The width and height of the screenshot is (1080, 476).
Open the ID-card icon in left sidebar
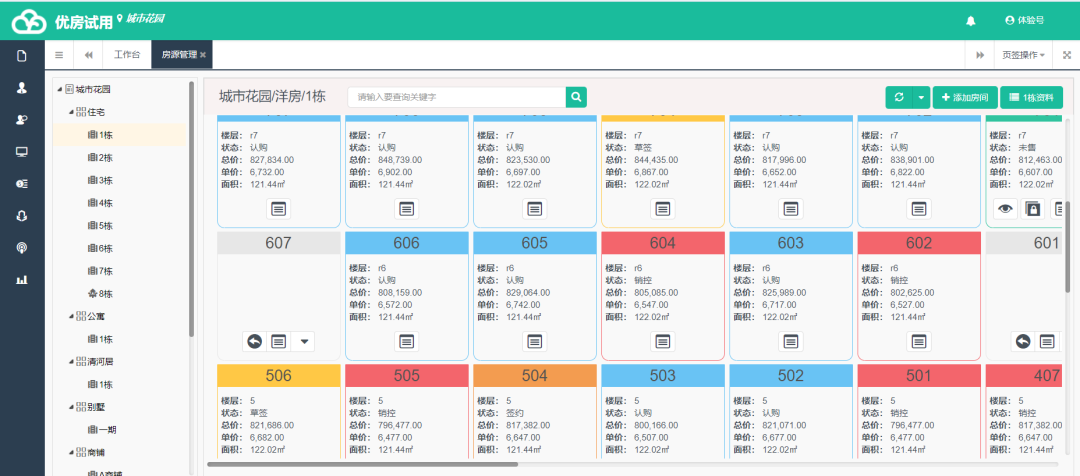(21, 183)
